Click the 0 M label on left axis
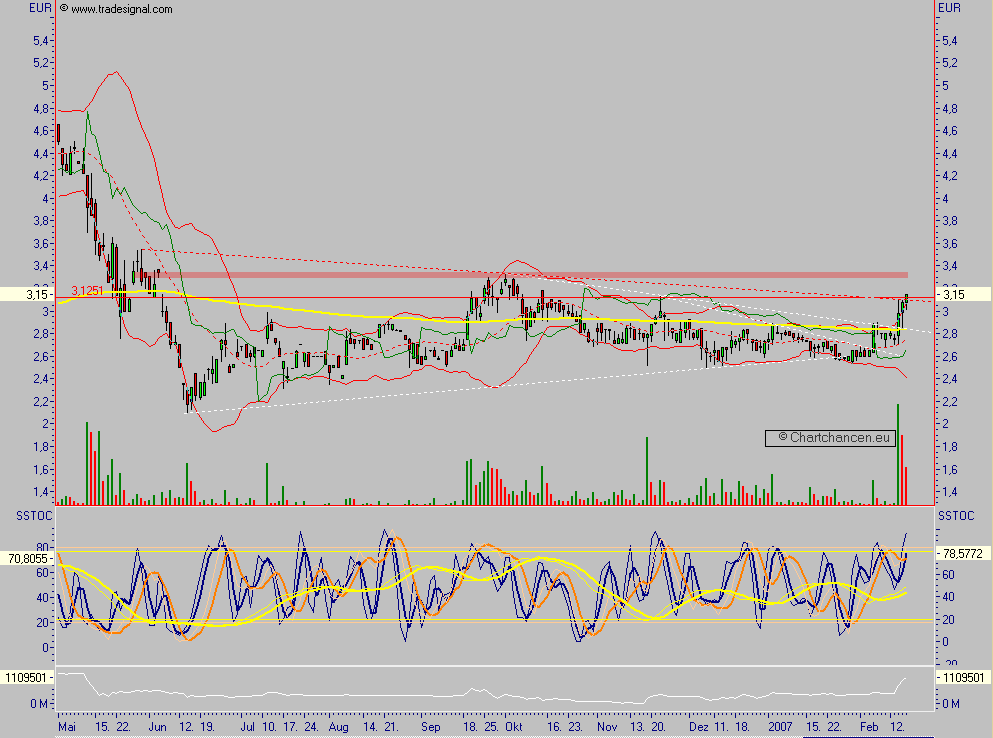 coord(39,704)
